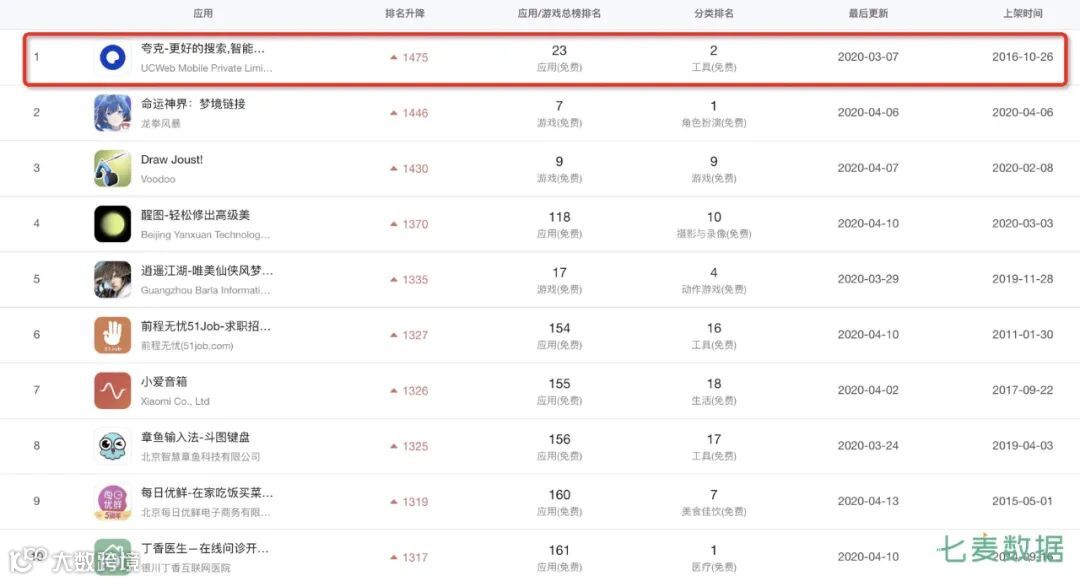Click overall rank 155 for 小爱音箱

click(x=559, y=383)
